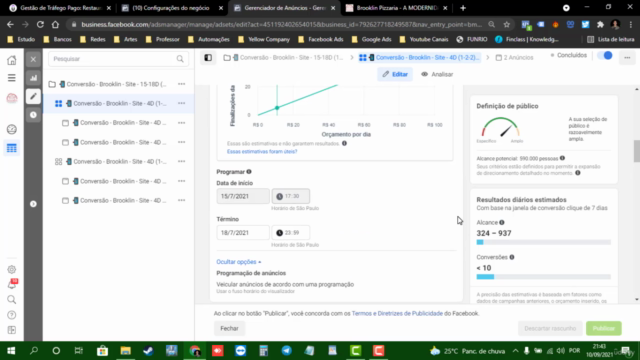640x360 pixels.
Task: Switch to Brooklin Pizzaria browser tab
Action: (x=396, y=8)
